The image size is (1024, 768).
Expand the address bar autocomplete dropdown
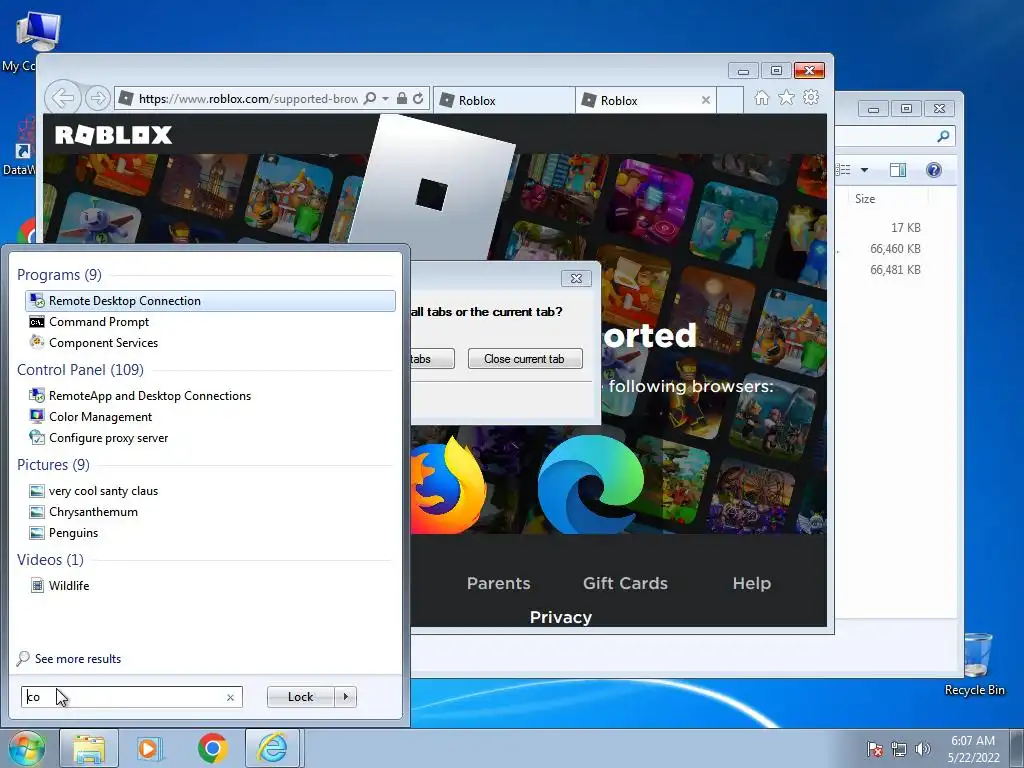click(x=385, y=99)
